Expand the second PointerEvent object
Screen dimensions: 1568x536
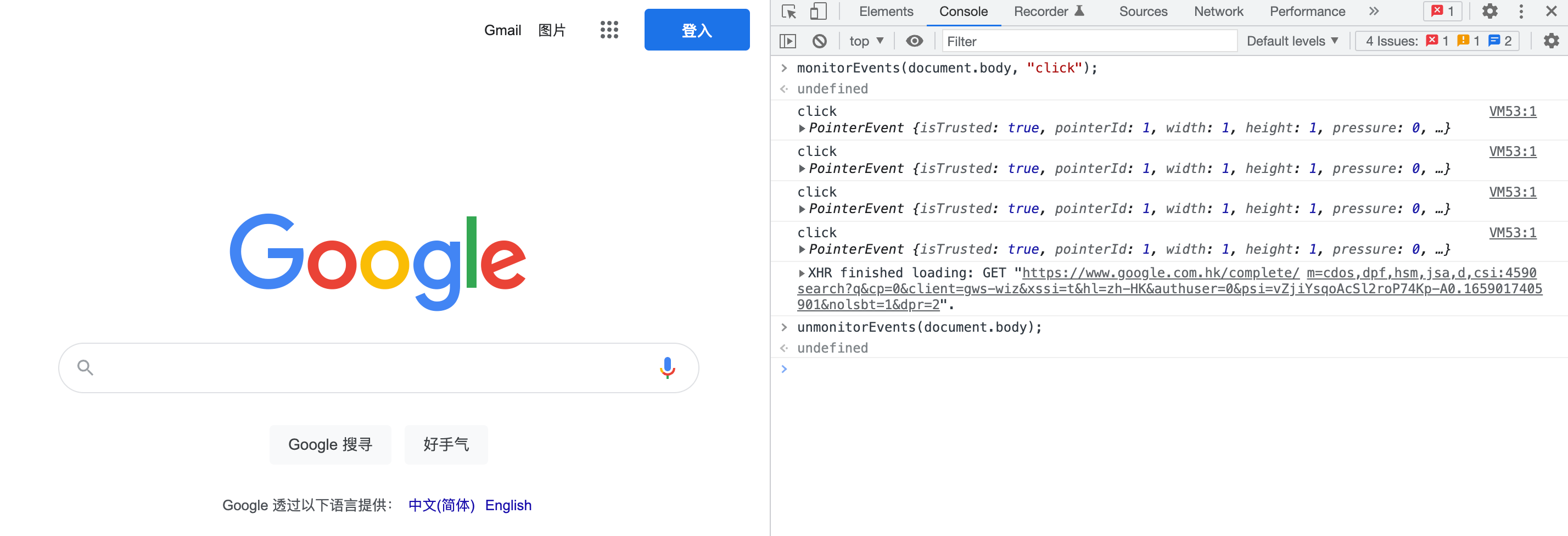coord(802,169)
